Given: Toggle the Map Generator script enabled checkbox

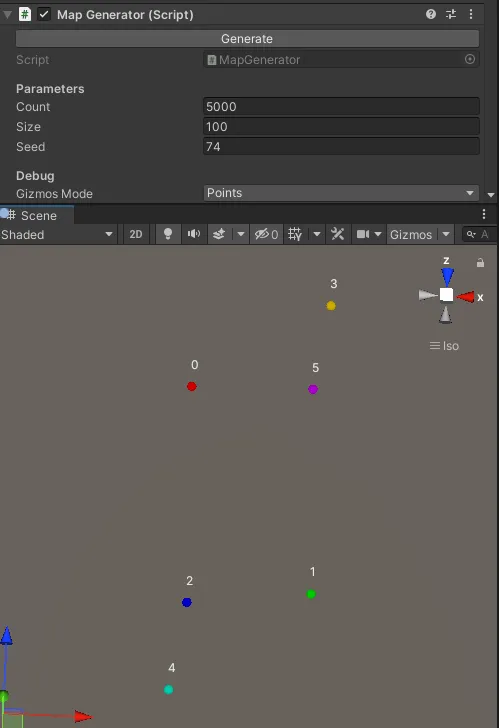Looking at the screenshot, I should click(44, 14).
